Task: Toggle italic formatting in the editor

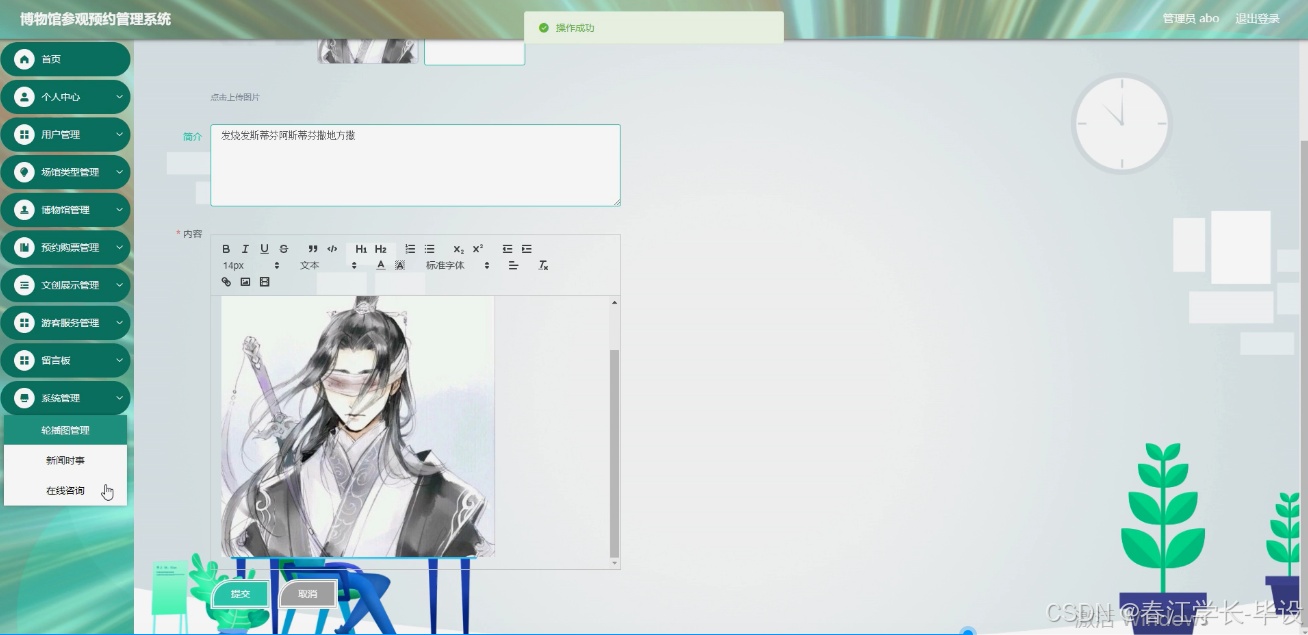Action: tap(245, 249)
